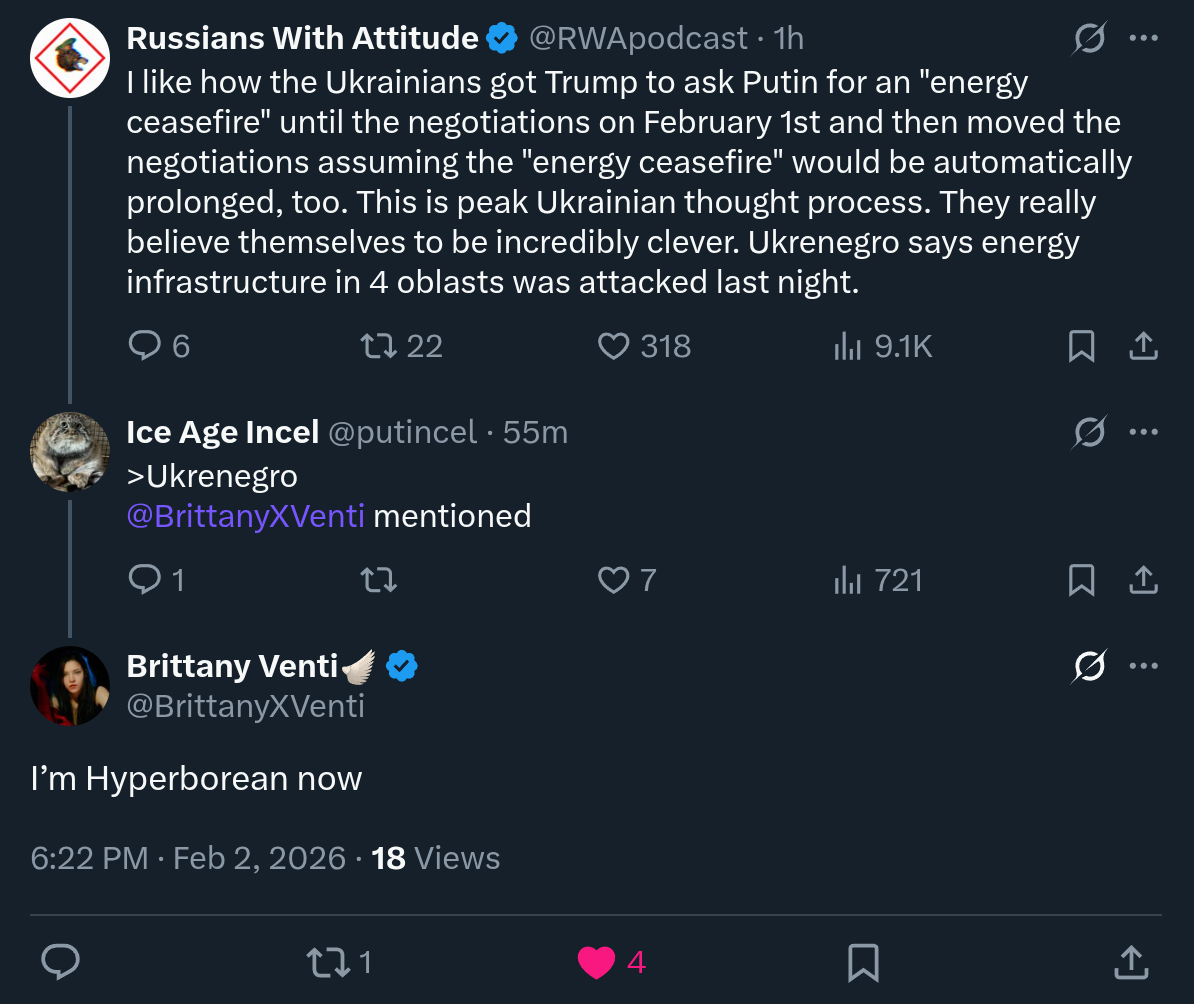This screenshot has height=1004, width=1194.
Task: Open Russians With Attitude profile name
Action: (302, 38)
